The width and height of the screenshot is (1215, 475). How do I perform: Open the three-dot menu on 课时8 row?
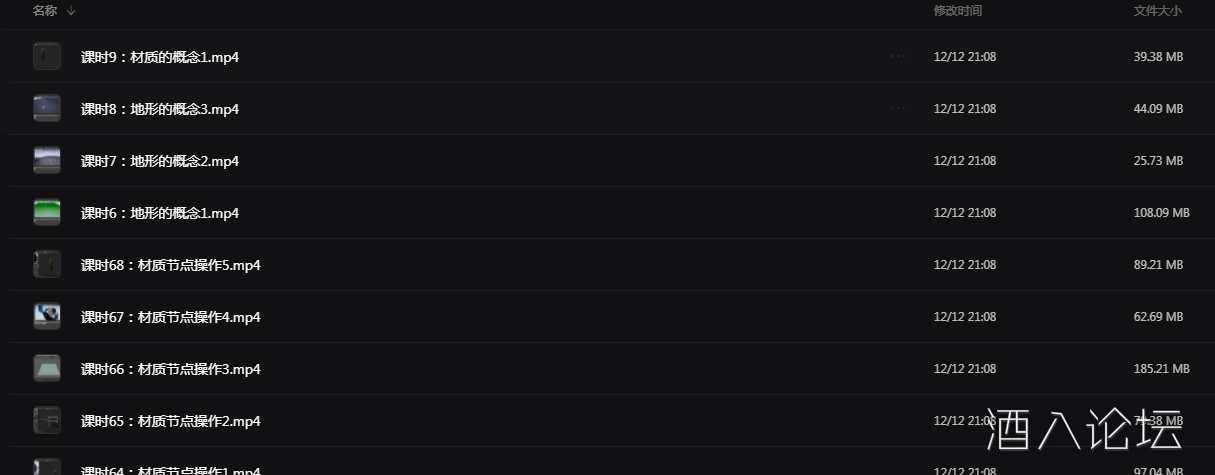(x=897, y=109)
